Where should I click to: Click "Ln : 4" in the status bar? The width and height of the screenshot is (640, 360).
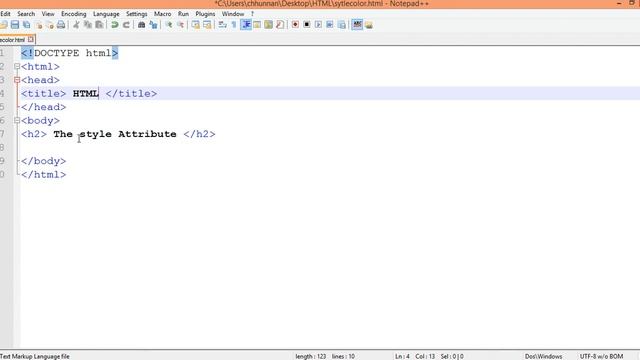(402, 356)
